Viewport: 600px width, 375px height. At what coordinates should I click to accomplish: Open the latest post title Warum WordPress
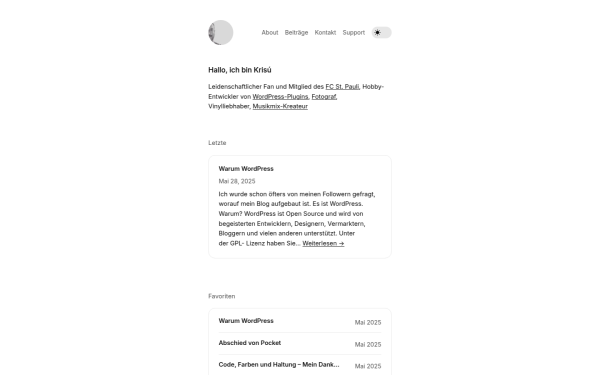coord(246,168)
